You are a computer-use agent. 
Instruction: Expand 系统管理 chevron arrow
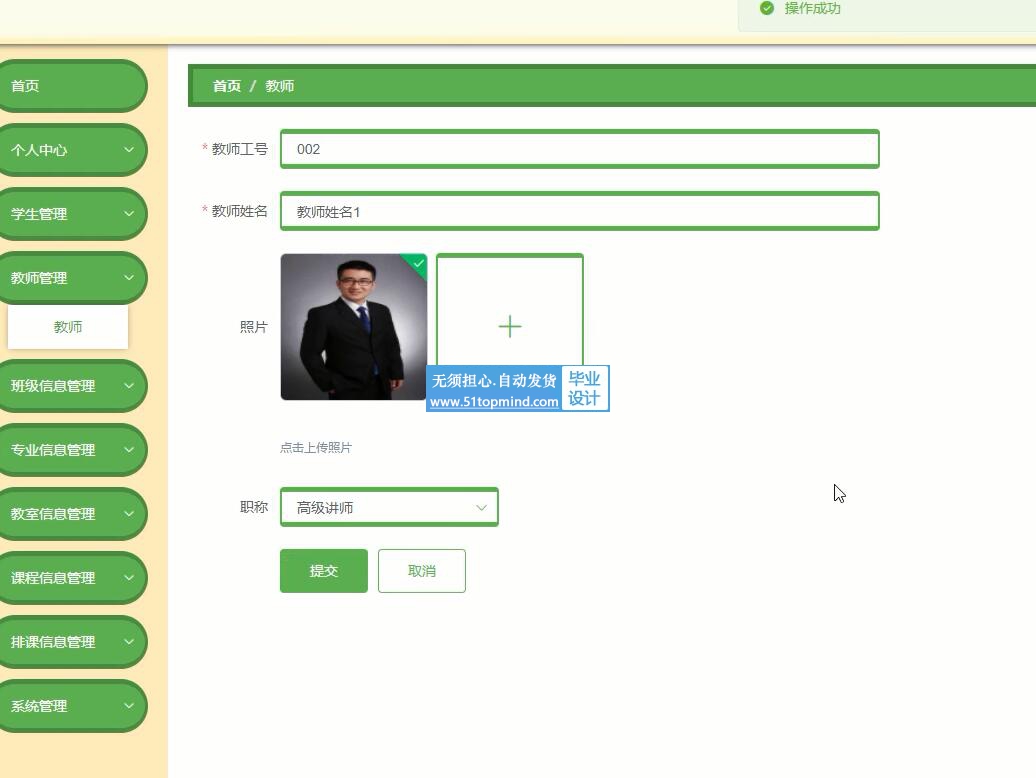point(129,706)
